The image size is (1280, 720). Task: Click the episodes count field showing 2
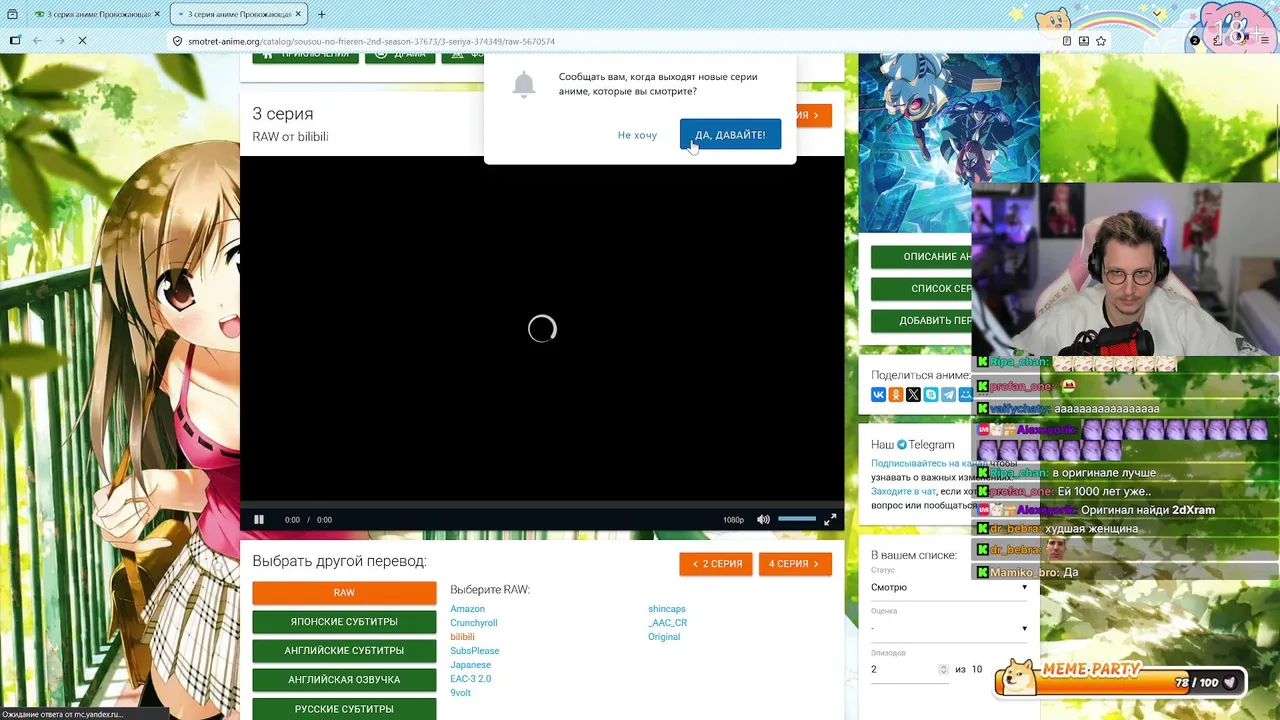[903, 669]
